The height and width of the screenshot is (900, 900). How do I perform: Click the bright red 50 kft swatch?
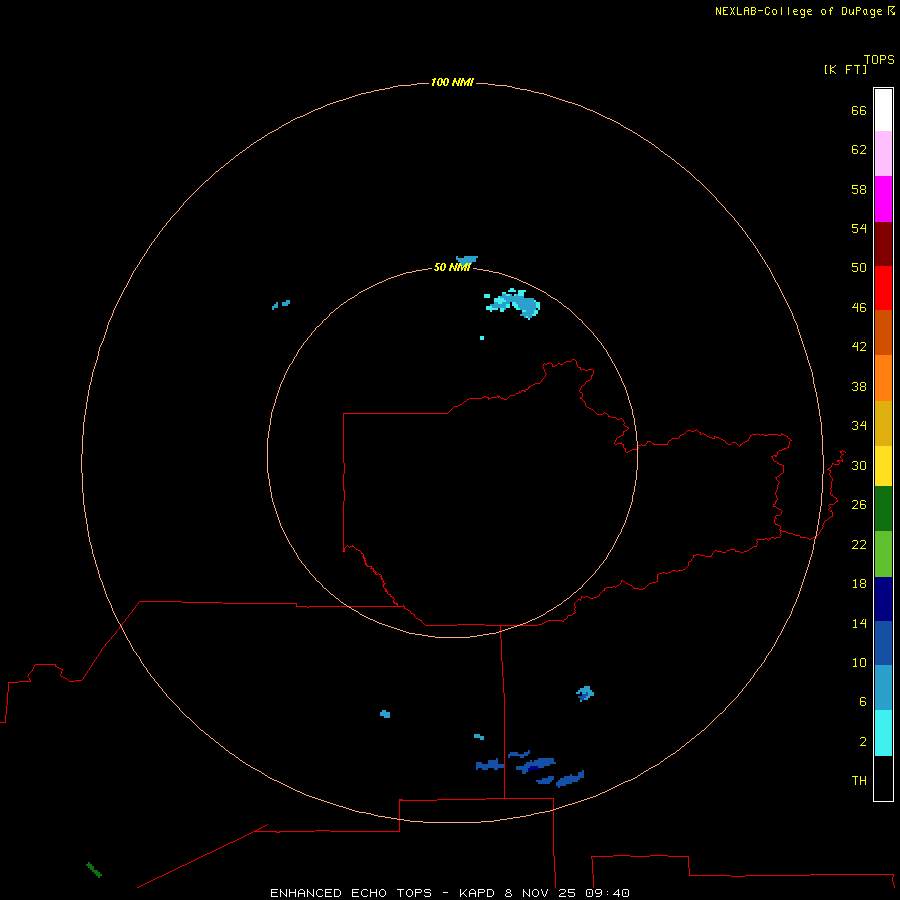[883, 288]
